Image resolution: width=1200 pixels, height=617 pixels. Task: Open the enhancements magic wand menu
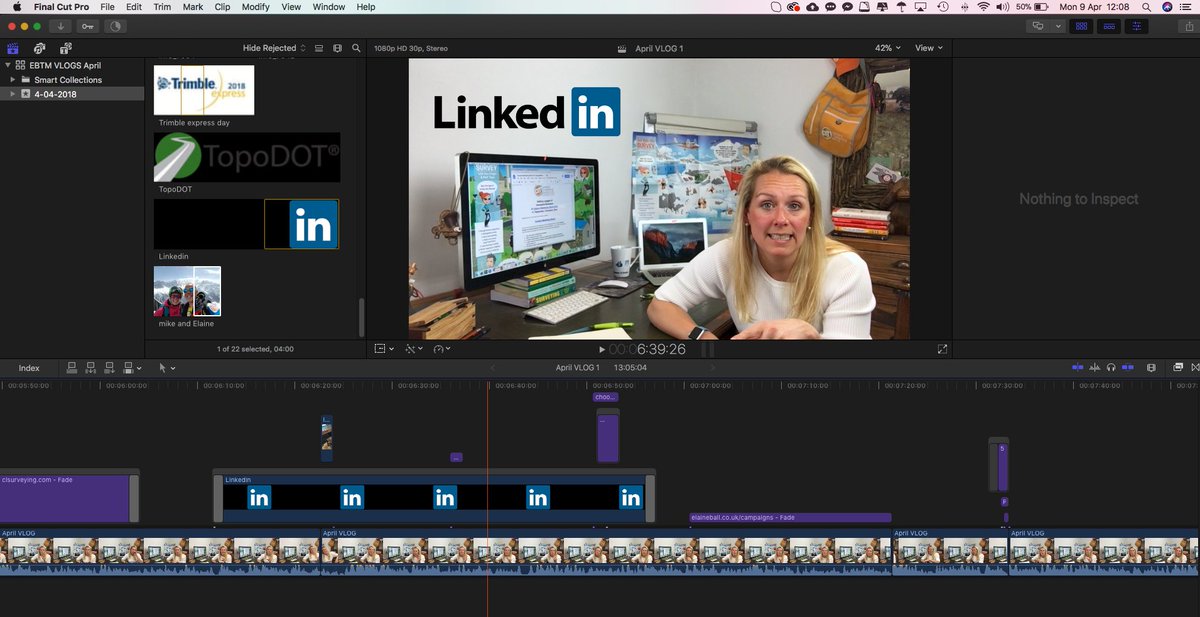click(x=413, y=349)
